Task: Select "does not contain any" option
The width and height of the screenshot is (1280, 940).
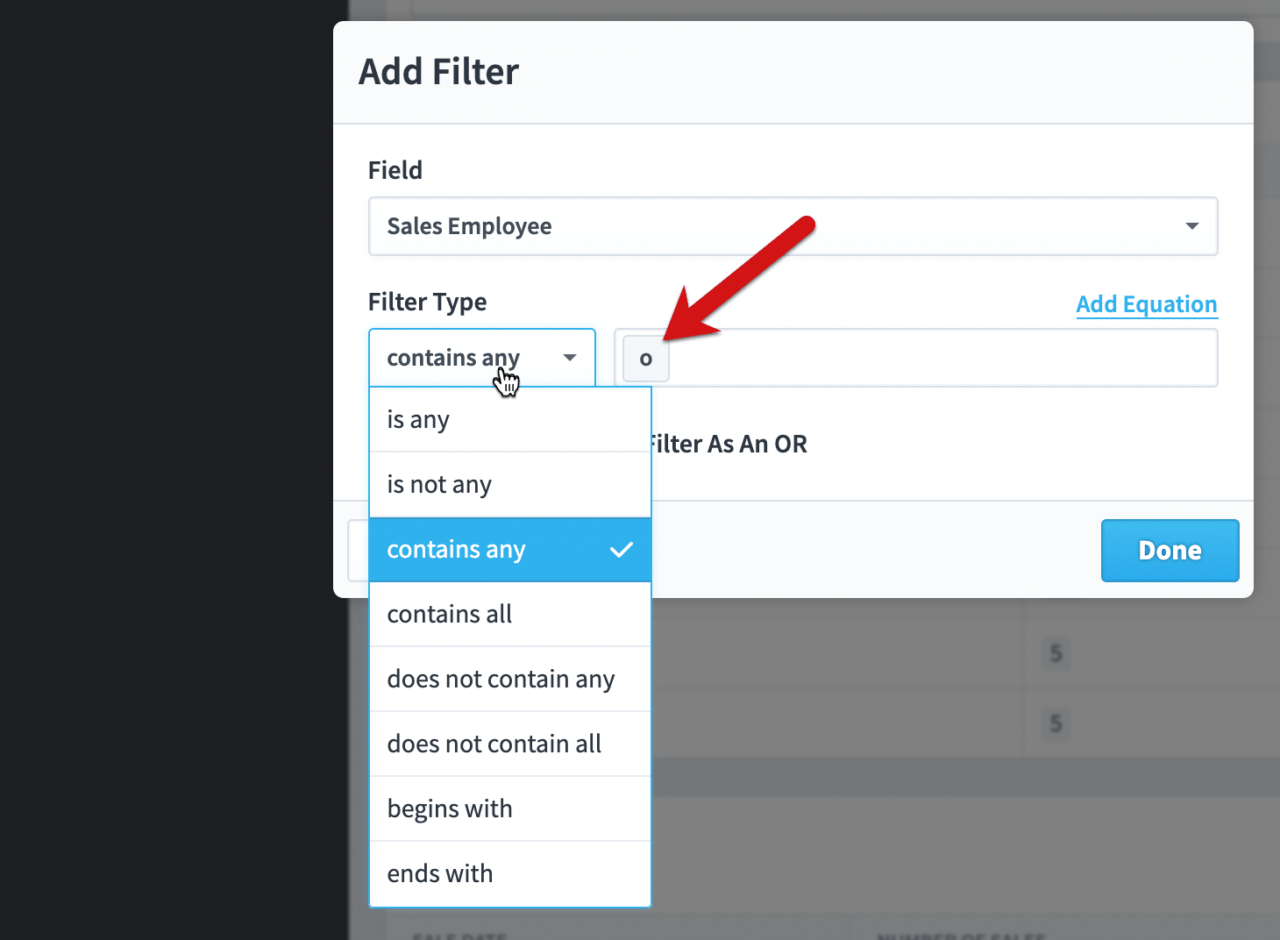Action: [x=500, y=678]
